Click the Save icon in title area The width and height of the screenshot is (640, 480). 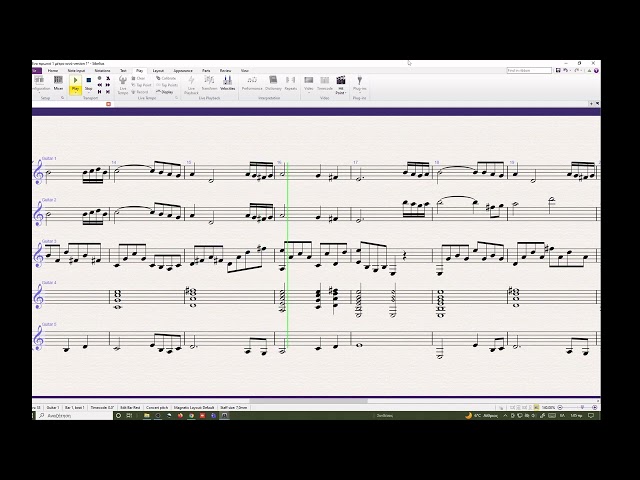(558, 71)
